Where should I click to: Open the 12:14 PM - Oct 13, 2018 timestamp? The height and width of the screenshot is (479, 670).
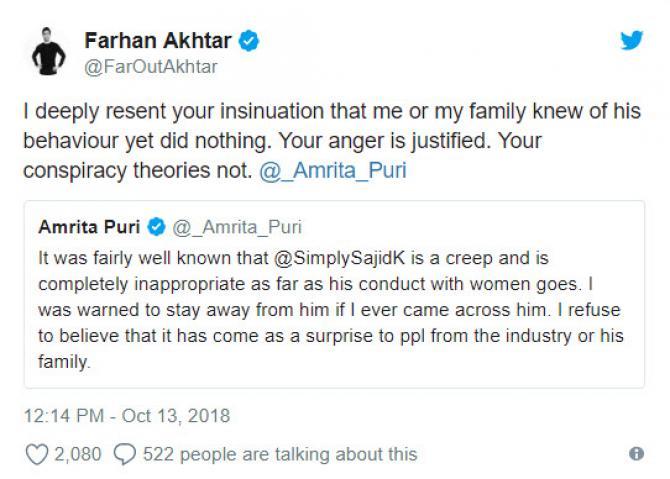(127, 416)
